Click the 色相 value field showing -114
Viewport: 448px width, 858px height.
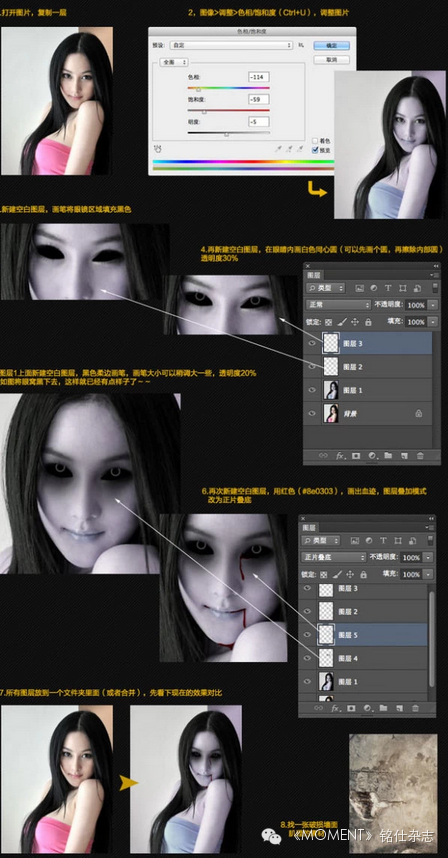point(258,77)
